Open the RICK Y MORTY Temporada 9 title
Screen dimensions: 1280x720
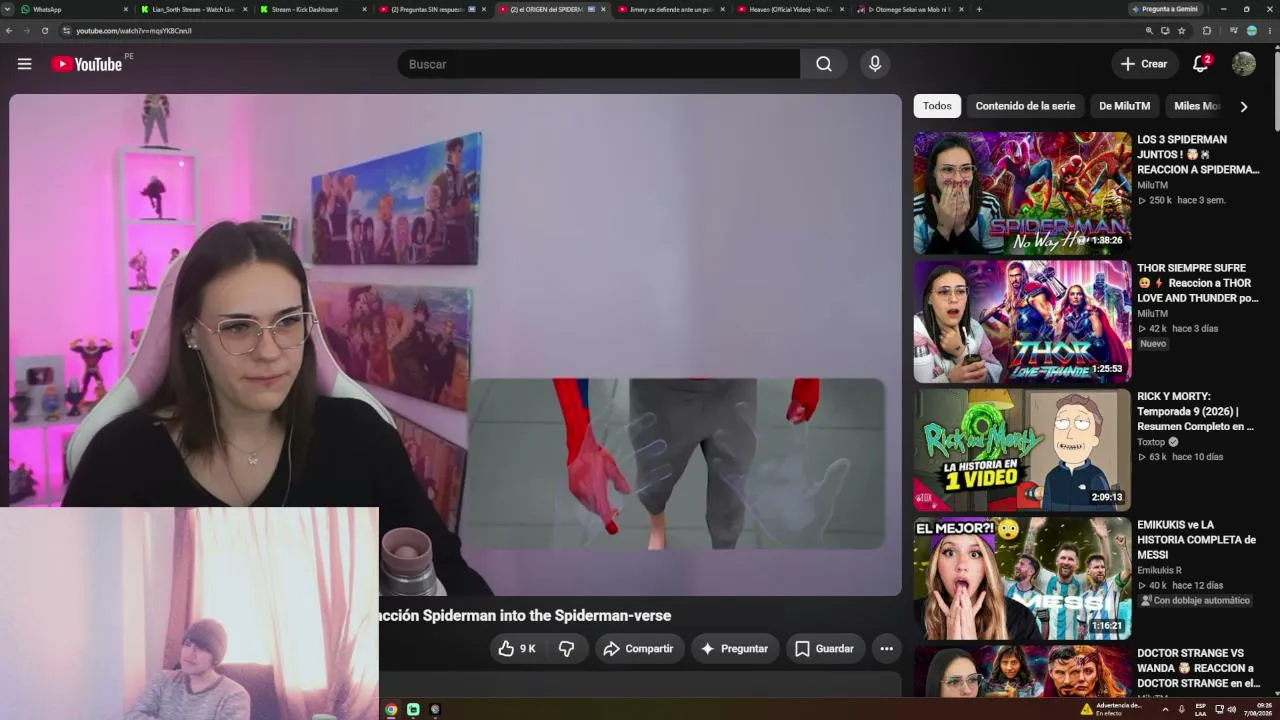(1196, 411)
